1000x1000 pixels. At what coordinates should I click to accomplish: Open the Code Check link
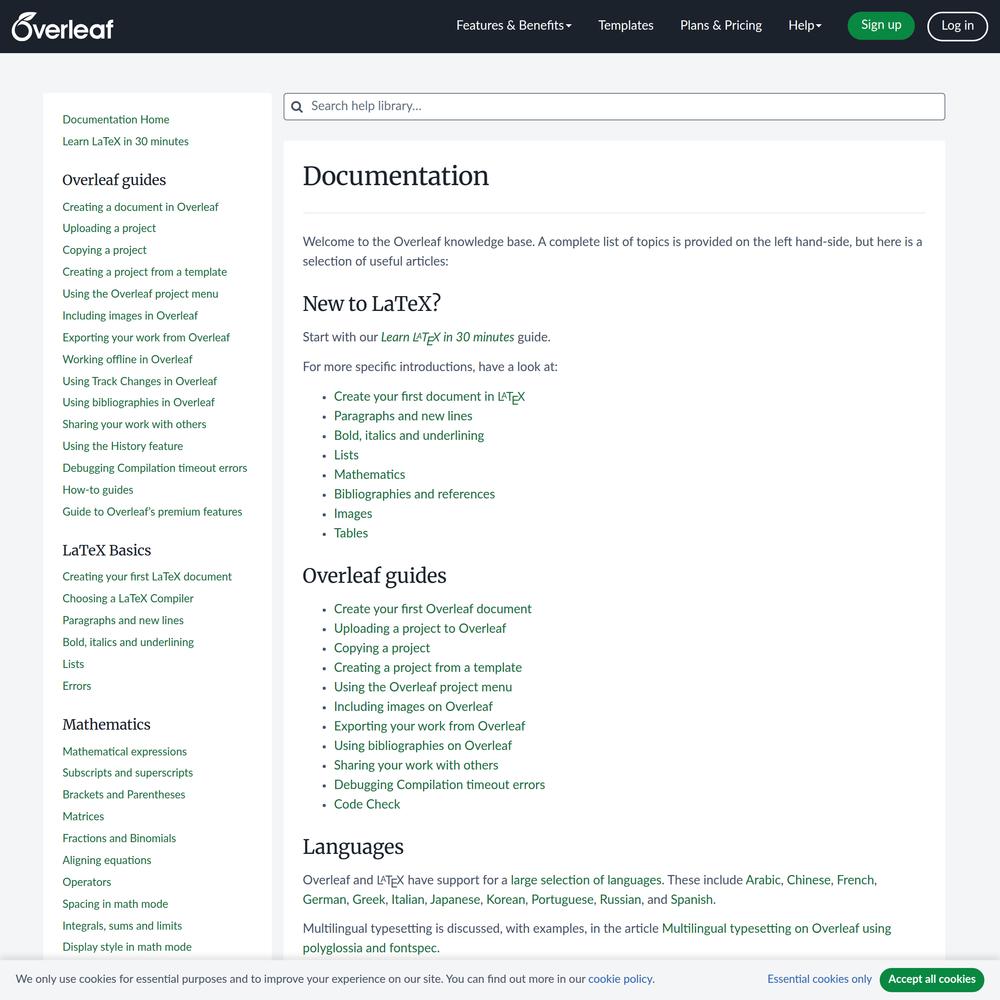367,804
